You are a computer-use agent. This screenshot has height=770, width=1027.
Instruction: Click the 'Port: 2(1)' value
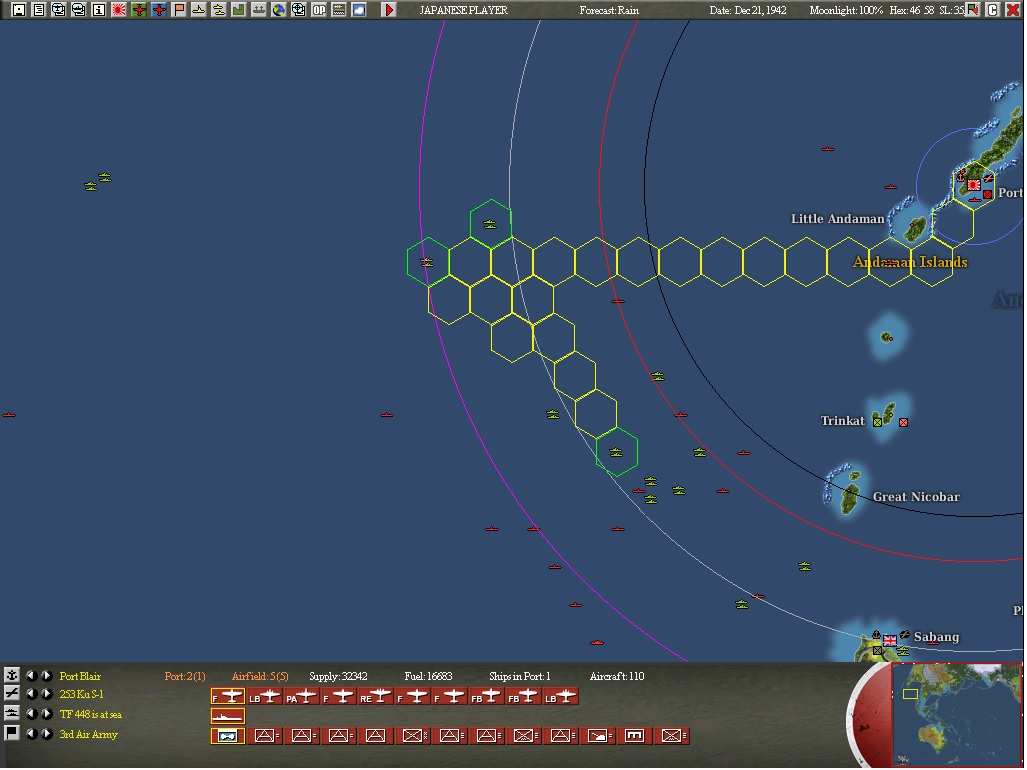tap(185, 676)
